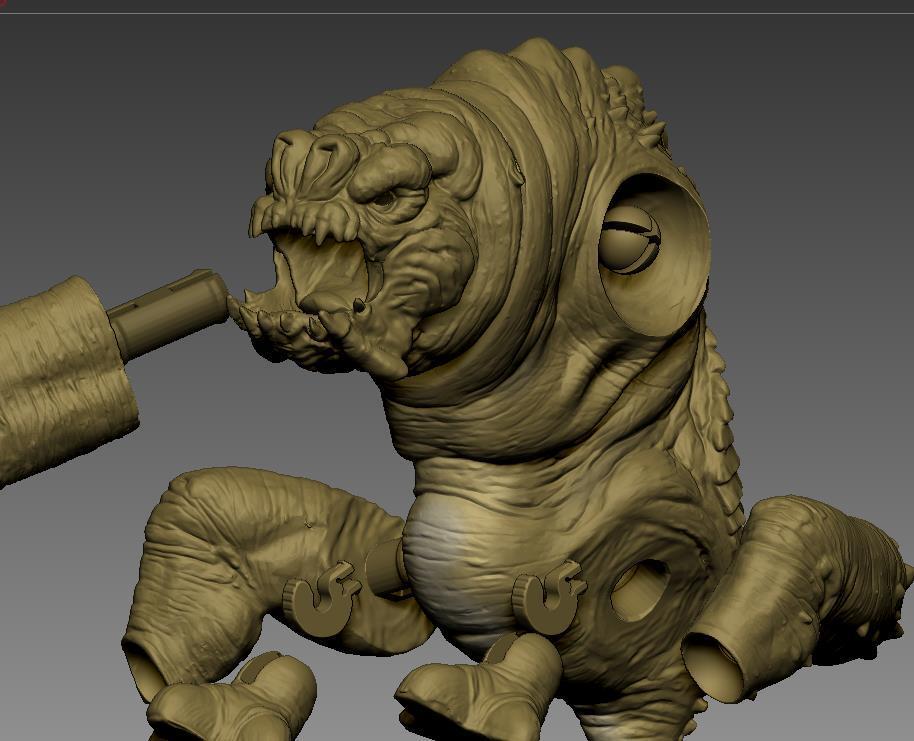
Task: Click the foot piece below the belly
Action: (x=481, y=688)
